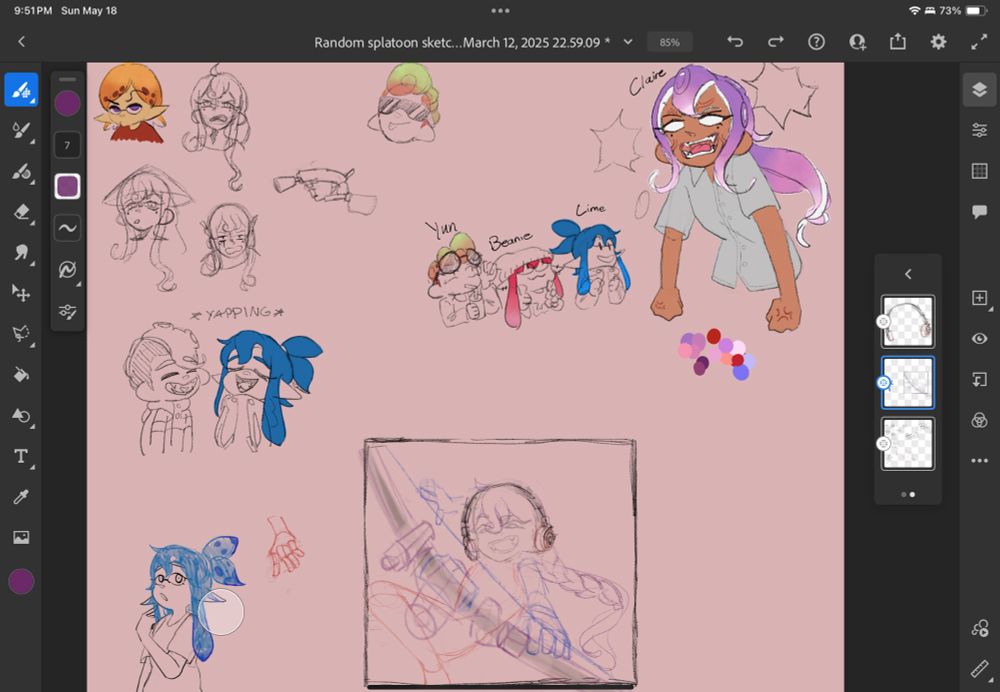This screenshot has width=1000, height=692.
Task: Toggle the Layers panel icon
Action: point(979,90)
